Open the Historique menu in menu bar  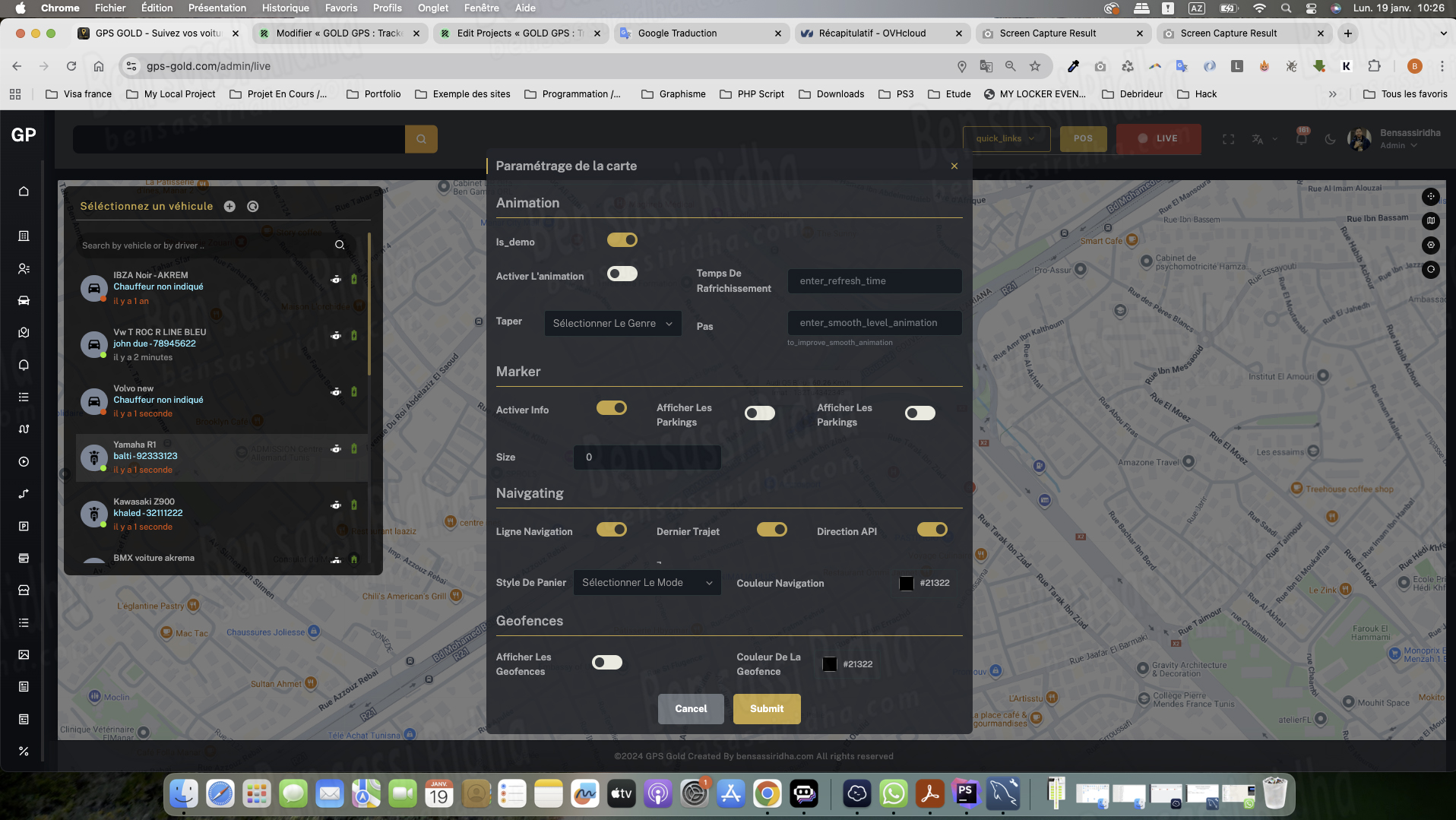point(285,8)
